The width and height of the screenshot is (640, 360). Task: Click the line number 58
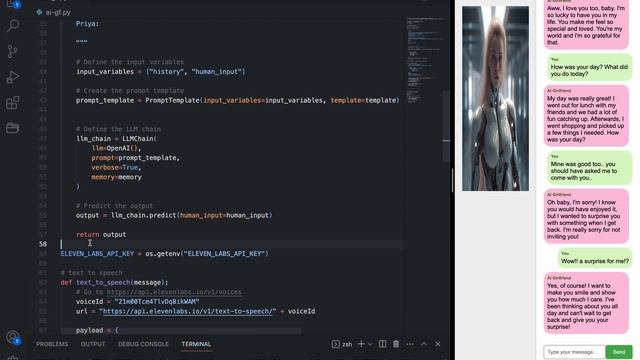click(x=43, y=244)
